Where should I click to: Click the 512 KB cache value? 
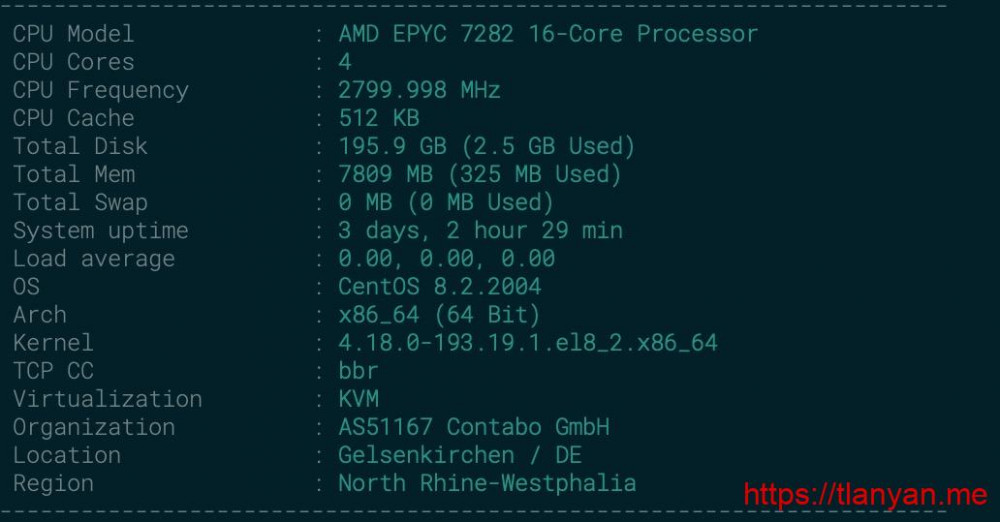(x=378, y=118)
